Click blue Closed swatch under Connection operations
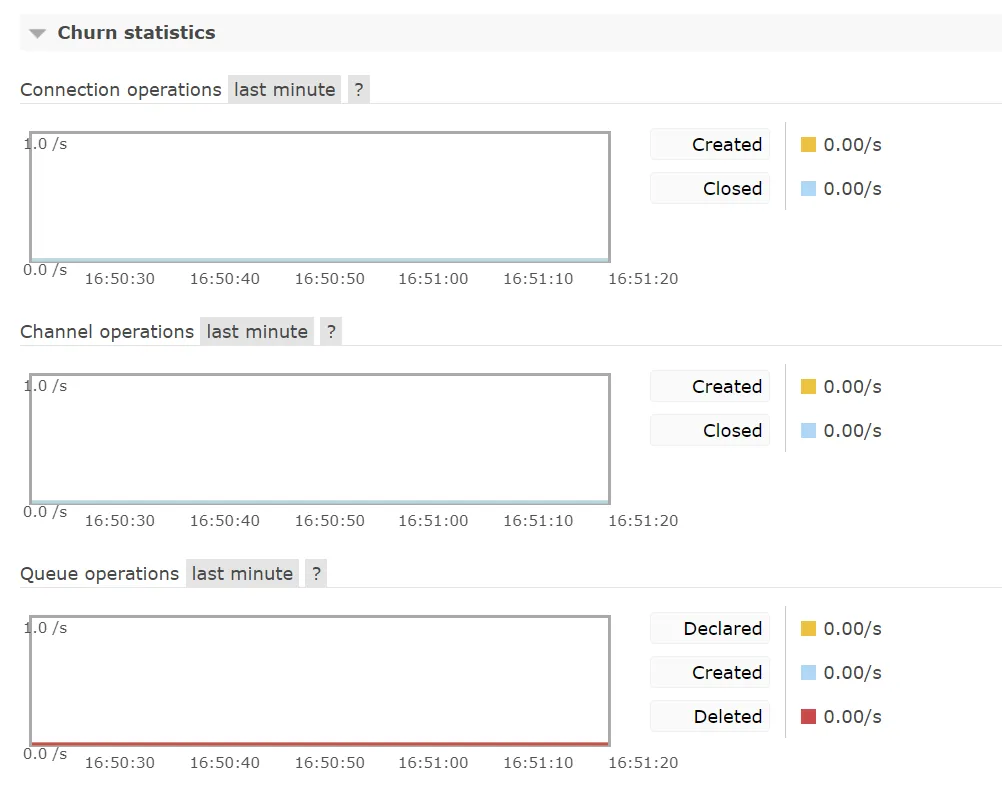 (x=808, y=188)
